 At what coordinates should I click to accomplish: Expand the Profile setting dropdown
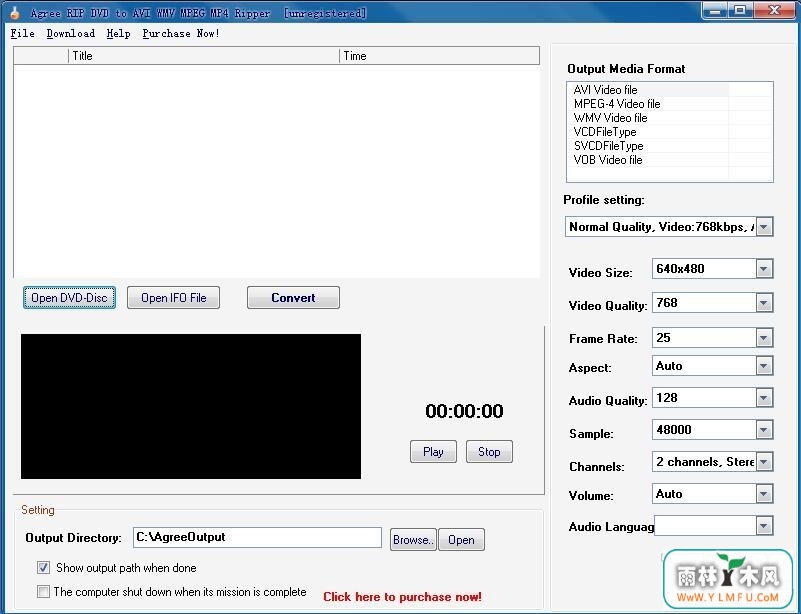click(764, 227)
